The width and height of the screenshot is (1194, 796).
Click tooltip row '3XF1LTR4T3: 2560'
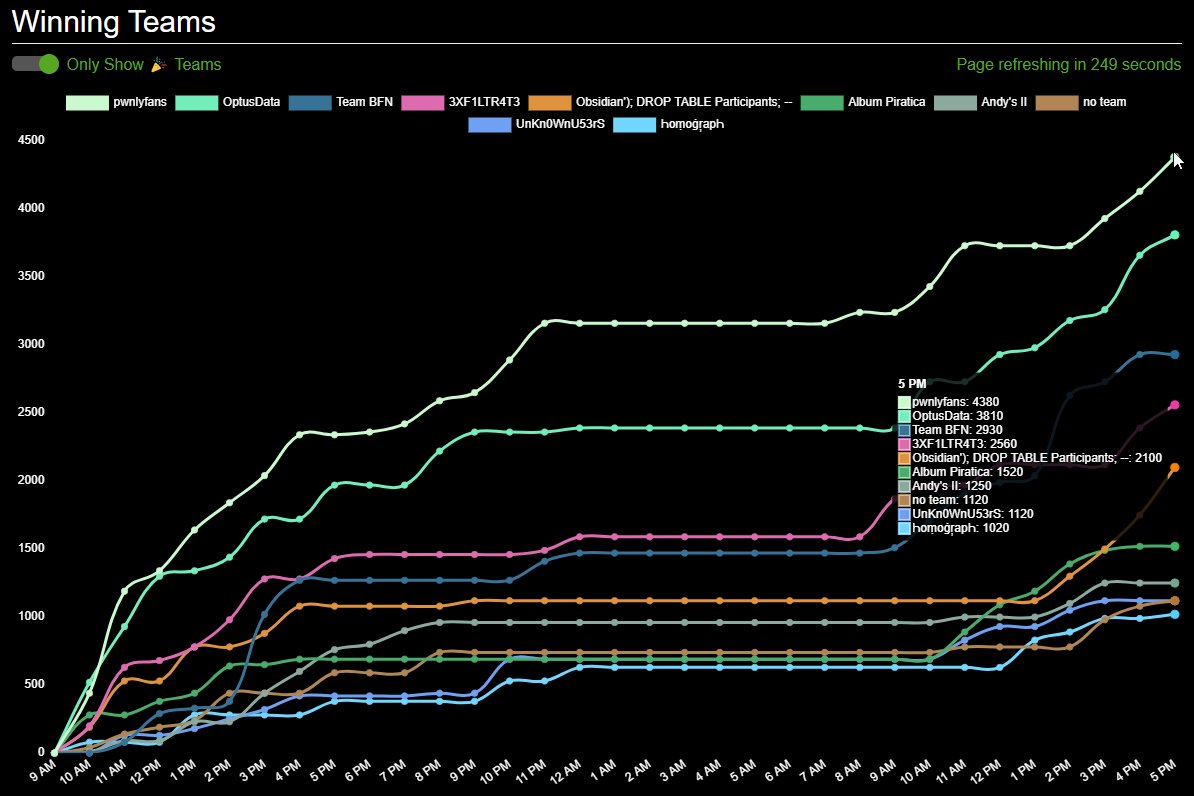[958, 443]
